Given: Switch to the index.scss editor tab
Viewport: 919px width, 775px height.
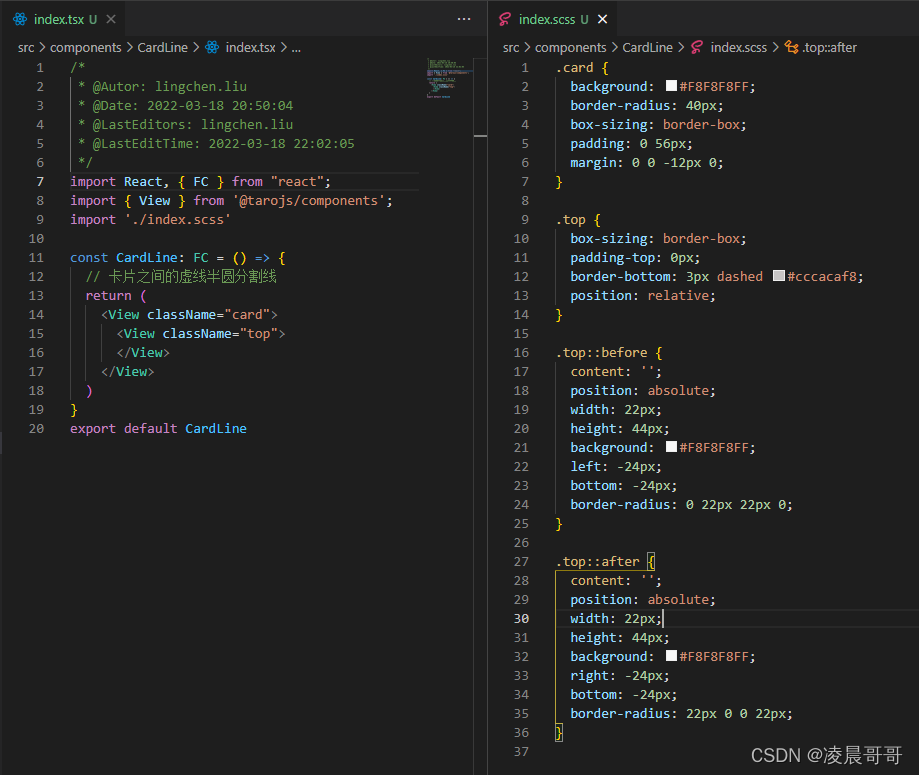Looking at the screenshot, I should coord(552,19).
